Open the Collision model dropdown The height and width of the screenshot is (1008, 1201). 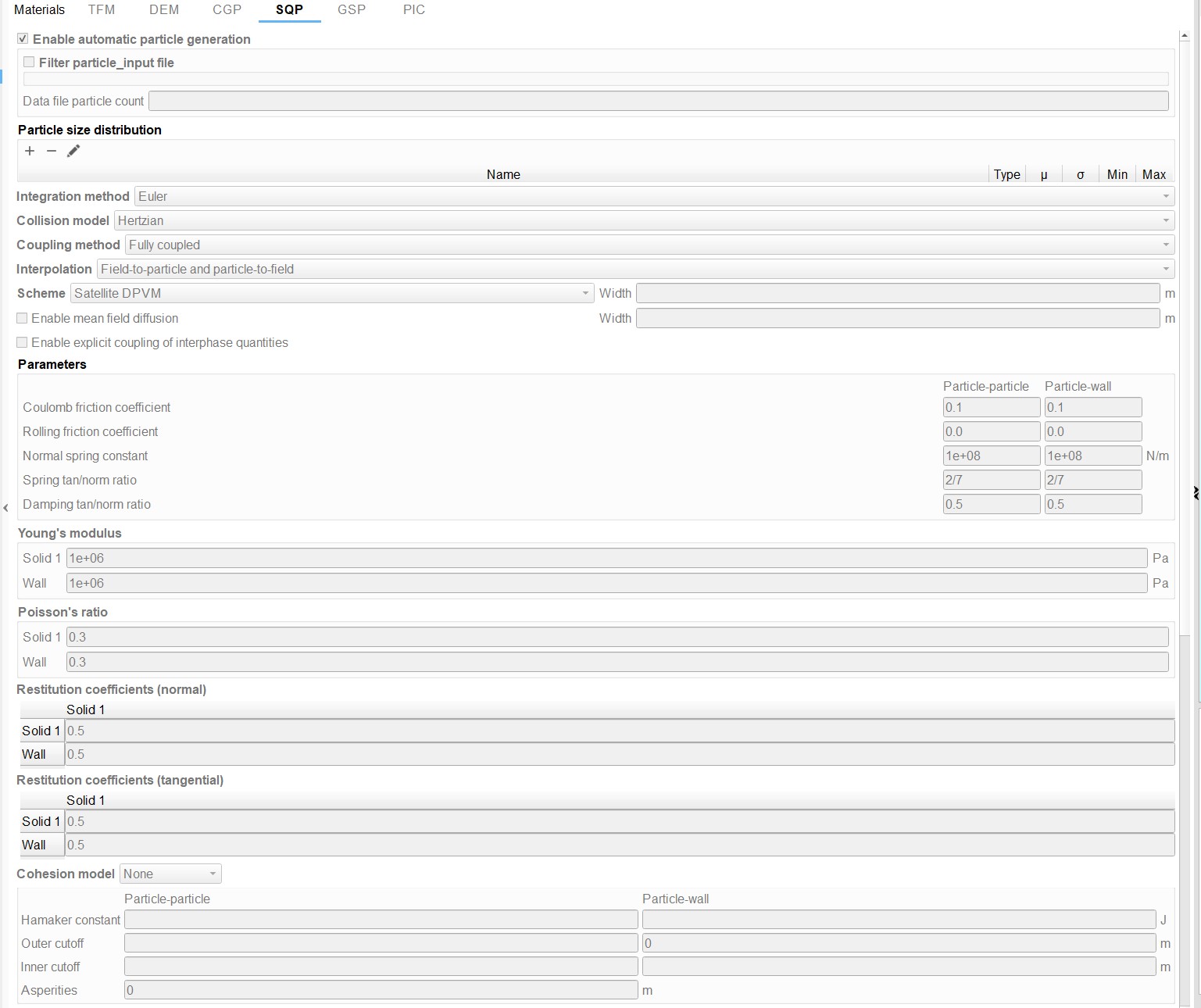(644, 220)
